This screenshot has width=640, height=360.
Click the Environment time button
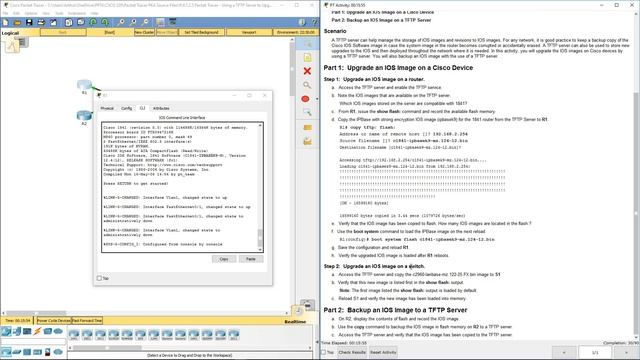(296, 32)
